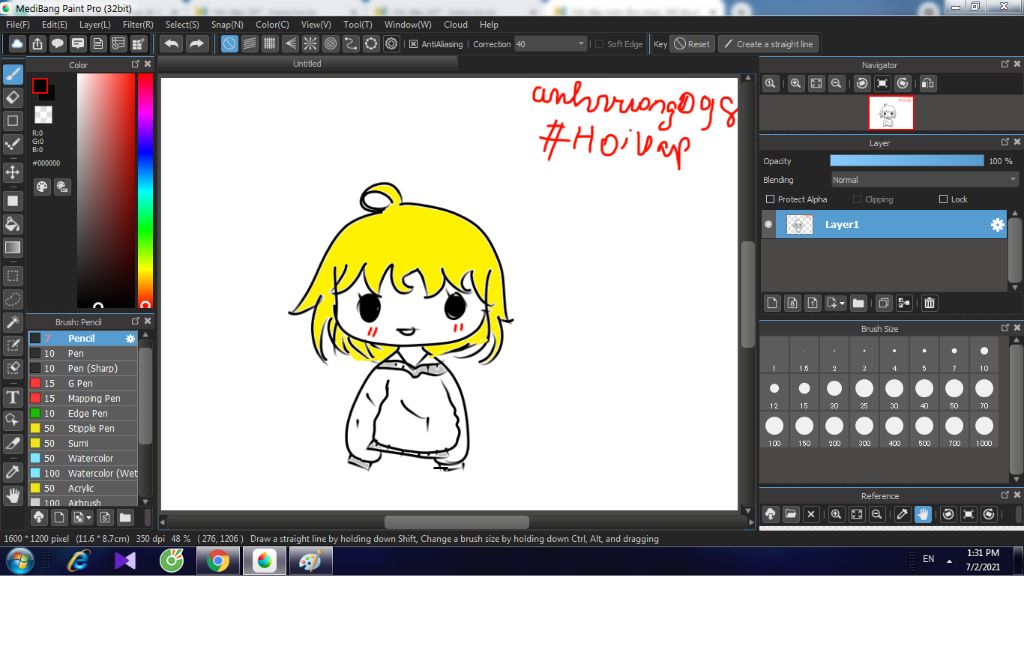
Task: Choose the Acrylic brush
Action: pyautogui.click(x=83, y=489)
